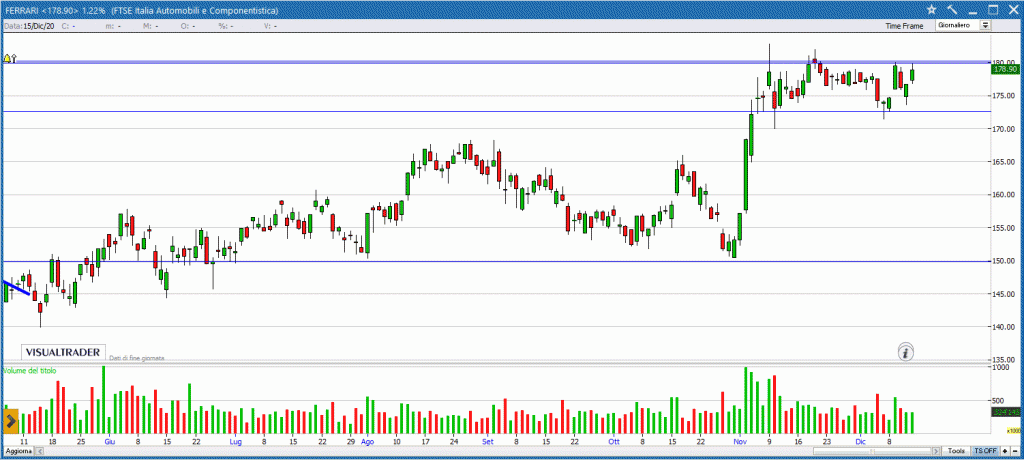The height and width of the screenshot is (460, 1024).
Task: Maximize the chart window
Action: point(993,9)
